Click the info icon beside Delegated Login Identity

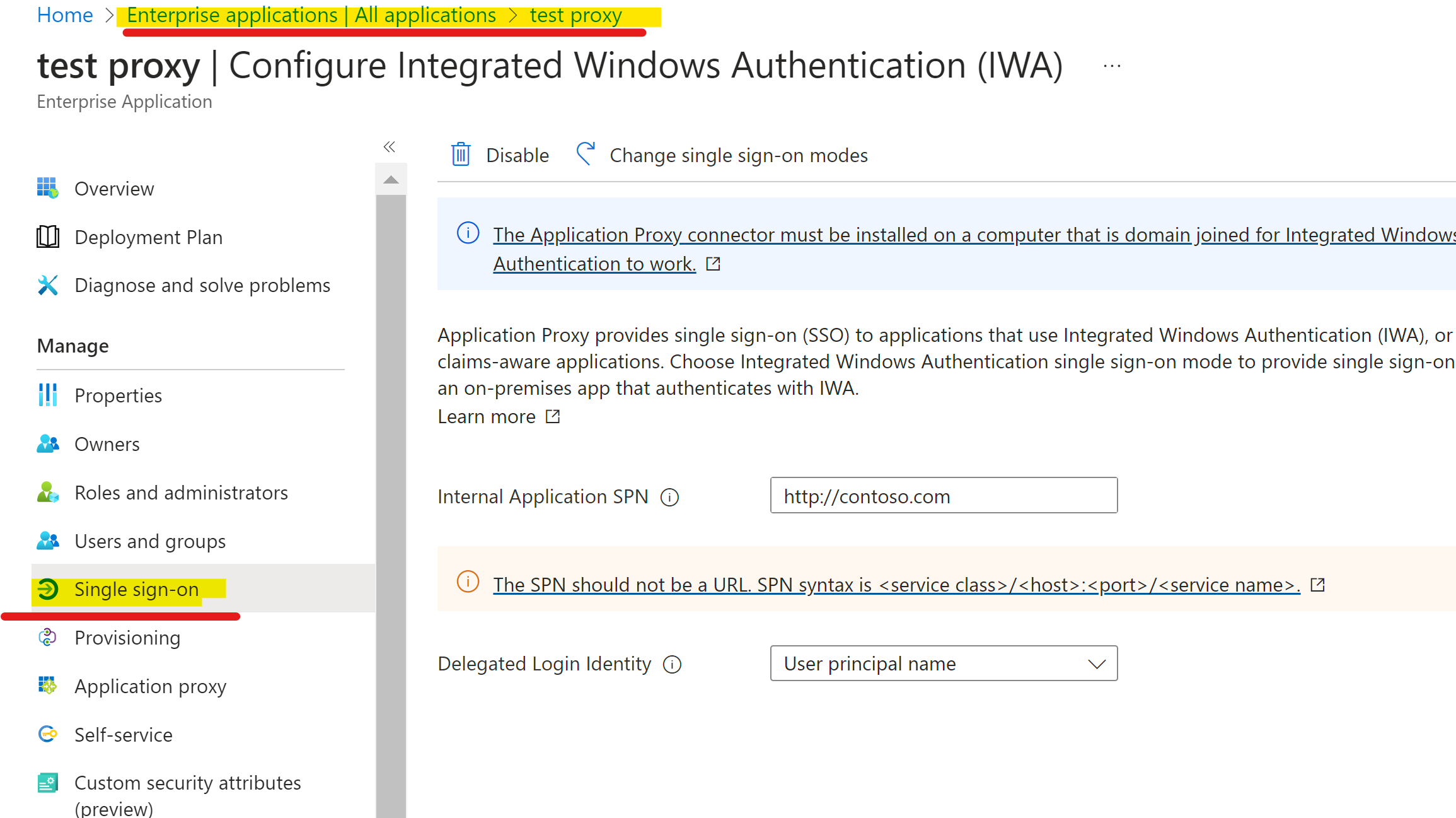coord(673,665)
